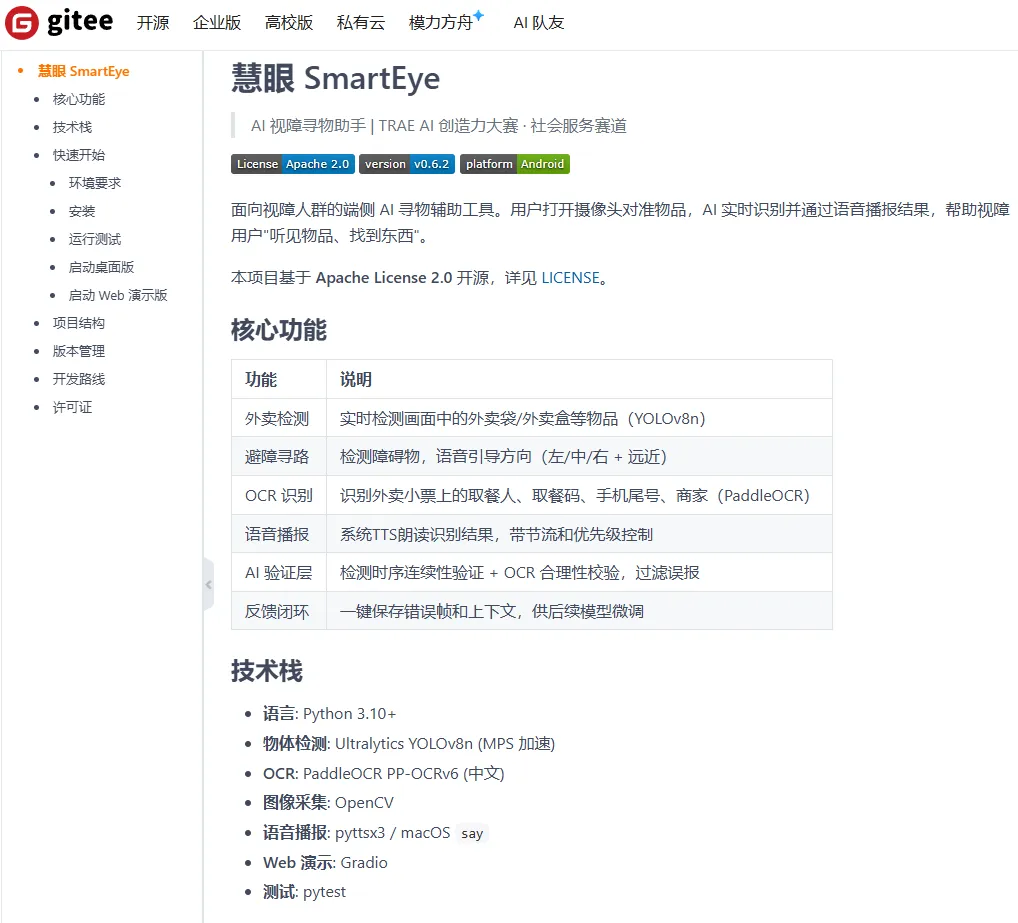The height and width of the screenshot is (923, 1018).
Task: Click the 技术栈 section heading
Action: point(267,671)
